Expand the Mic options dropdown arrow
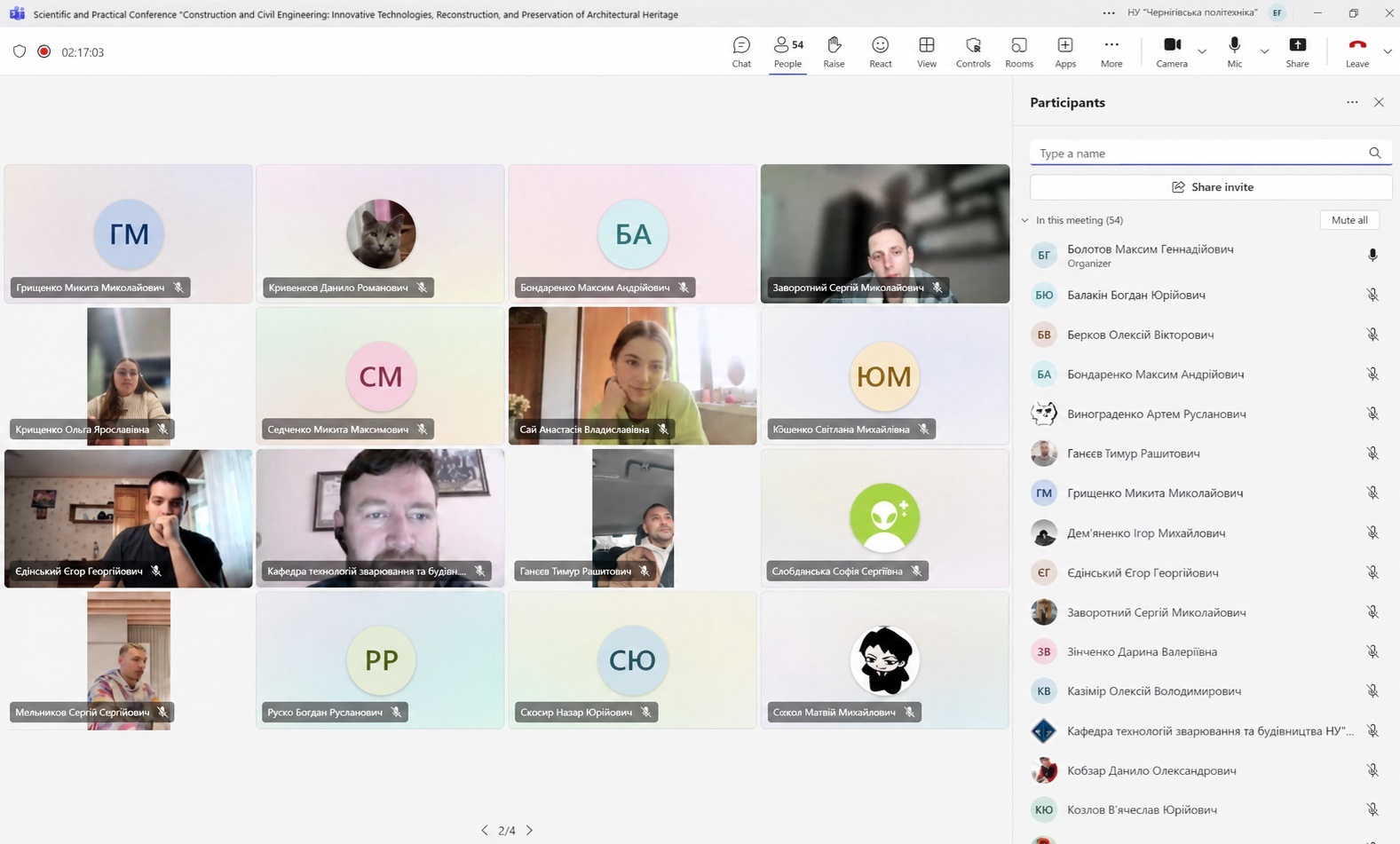 (x=1264, y=51)
